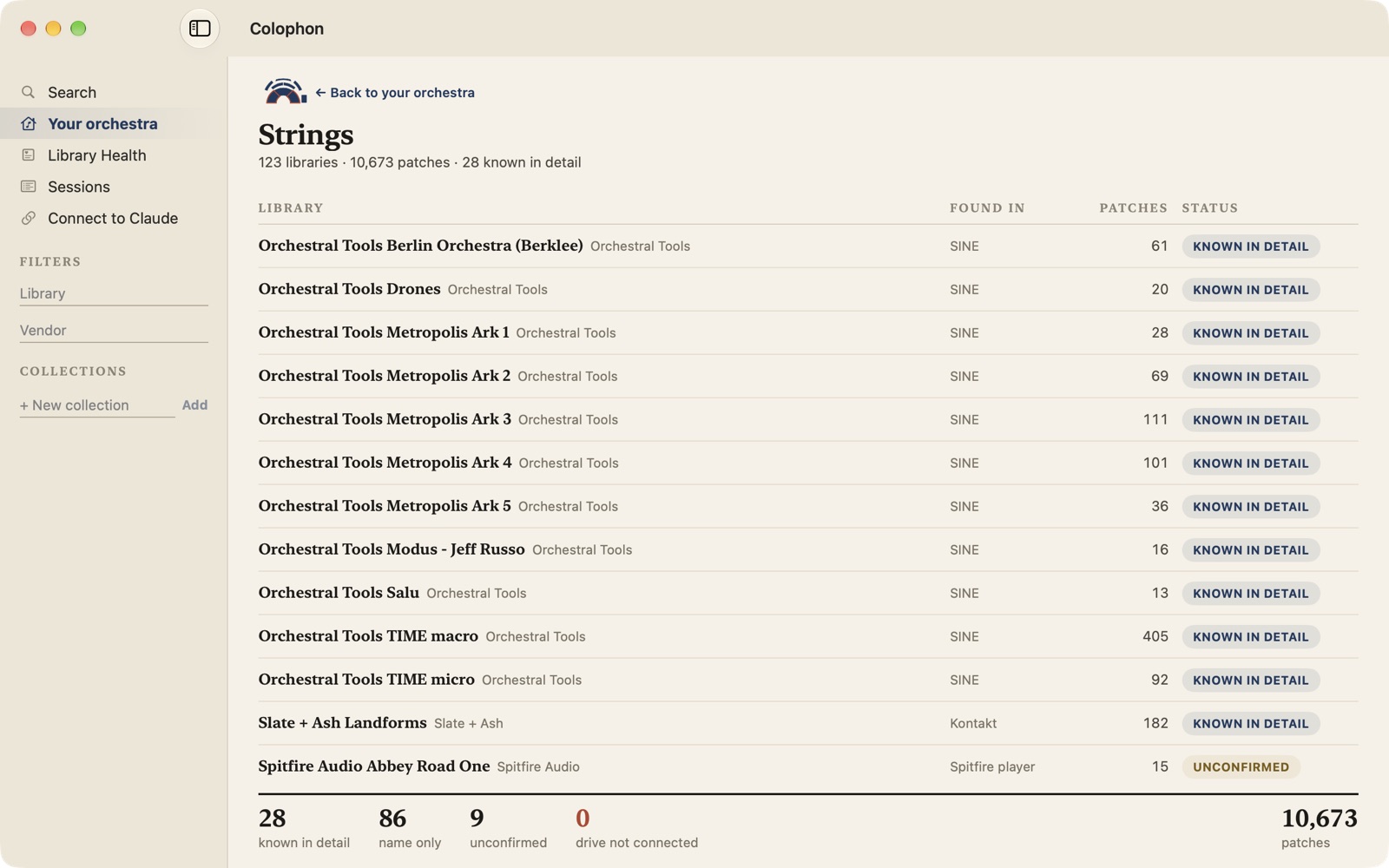Click Kontakt in the Found In column

(x=973, y=723)
